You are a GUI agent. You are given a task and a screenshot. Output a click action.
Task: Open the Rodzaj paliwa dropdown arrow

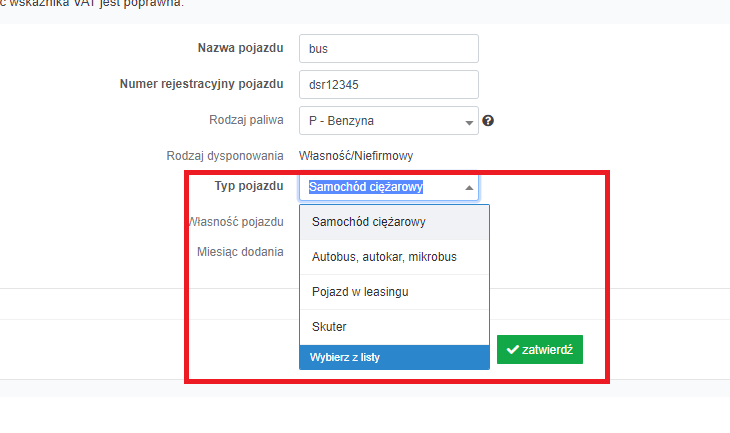click(x=469, y=123)
